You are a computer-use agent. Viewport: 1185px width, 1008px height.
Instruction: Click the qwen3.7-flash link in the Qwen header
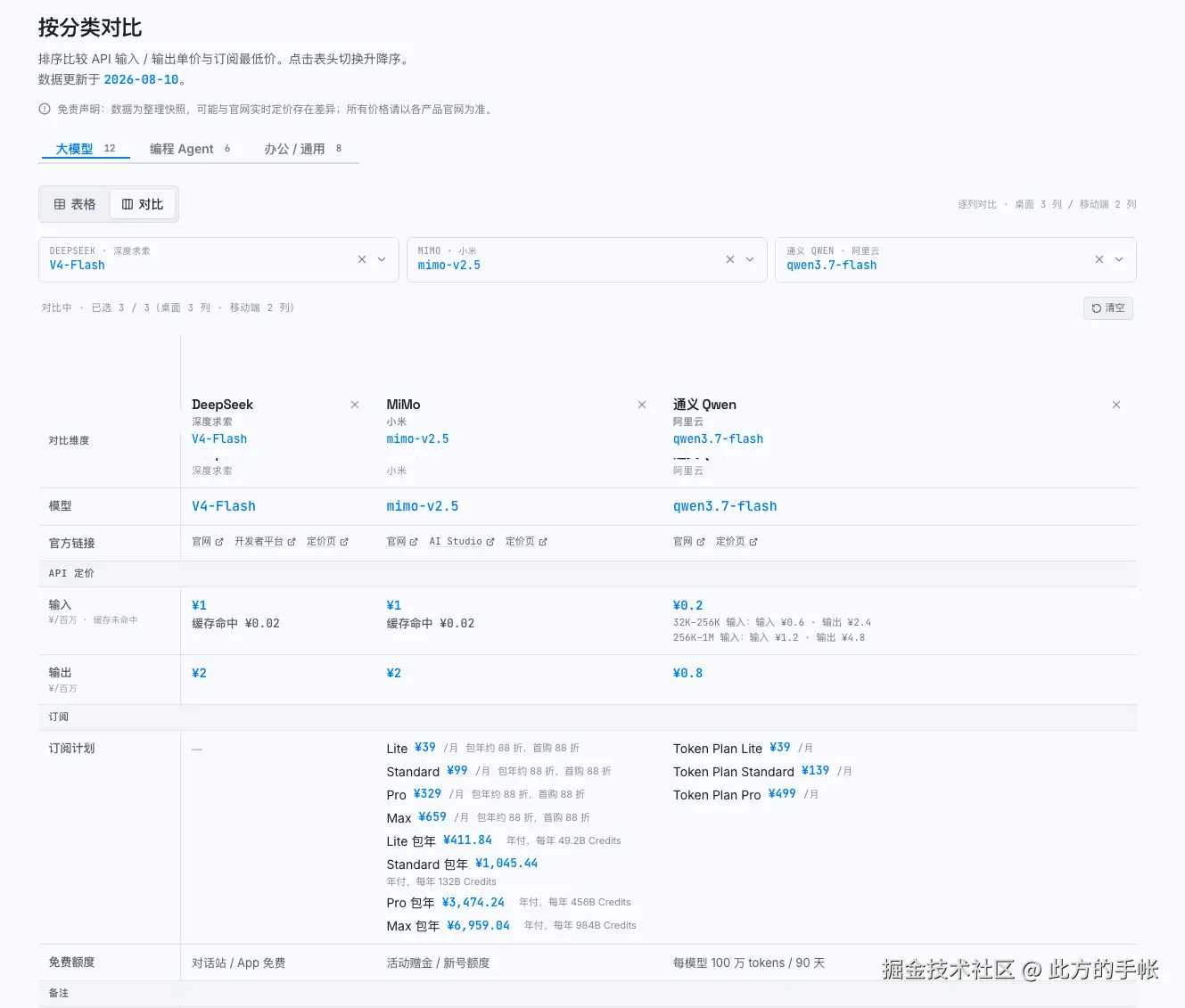point(718,438)
